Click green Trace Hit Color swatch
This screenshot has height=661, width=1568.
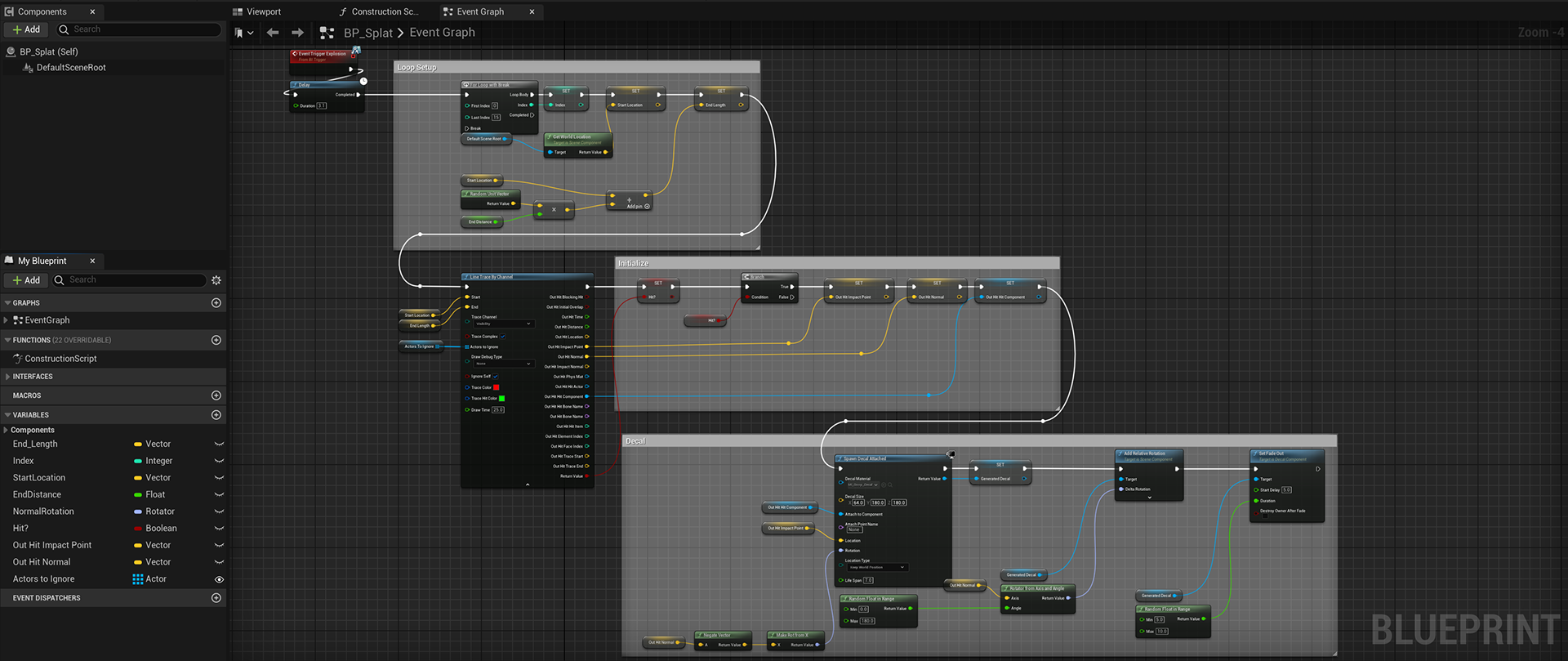pos(501,399)
